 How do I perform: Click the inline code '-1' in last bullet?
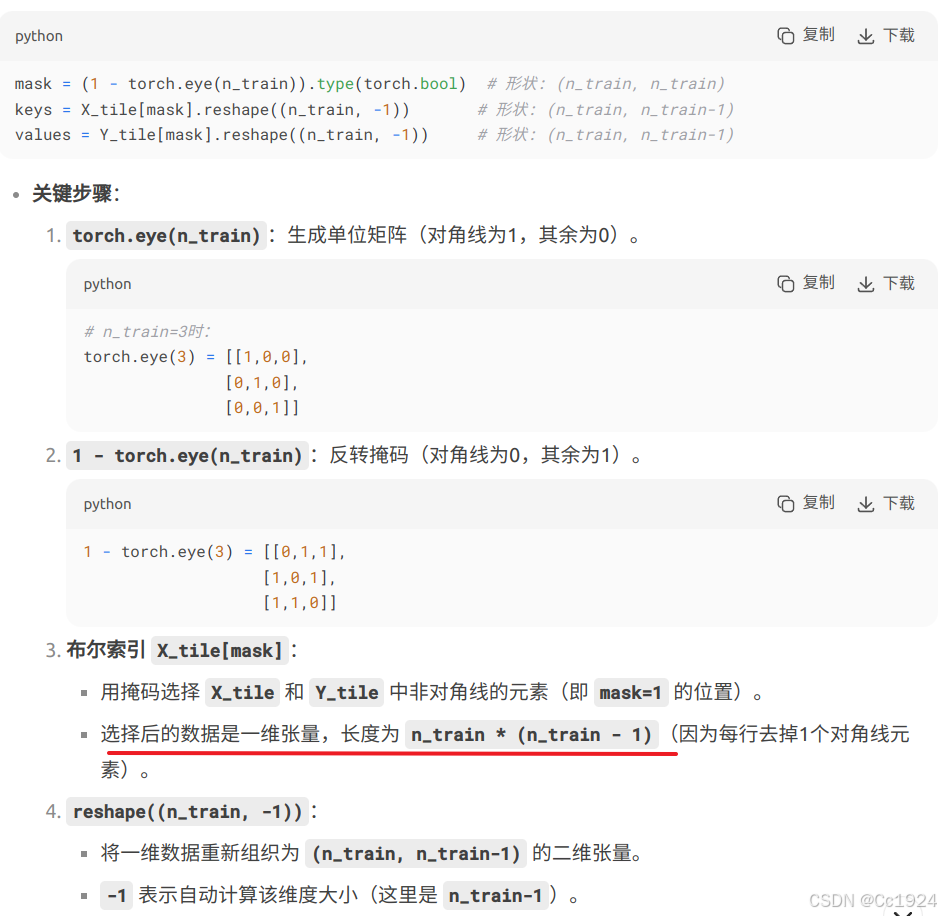[116, 896]
